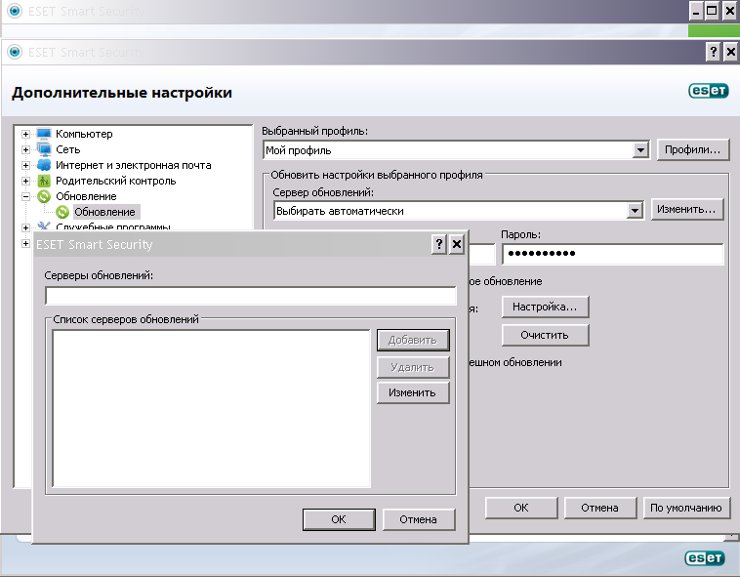Select Родительский контроль tree item
The width and height of the screenshot is (740, 577).
[116, 181]
